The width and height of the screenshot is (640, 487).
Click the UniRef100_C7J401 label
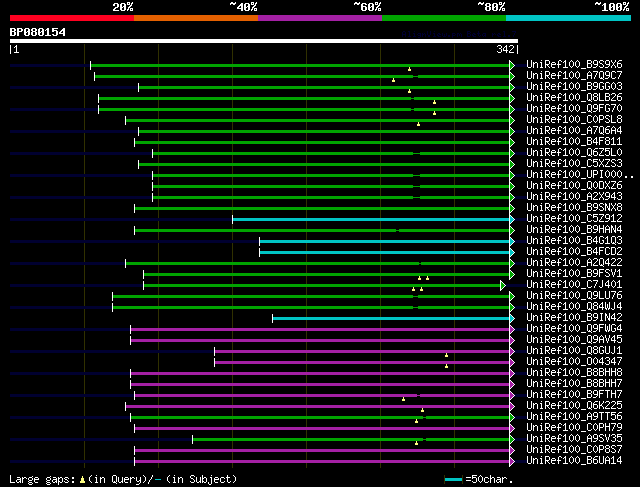(x=574, y=285)
